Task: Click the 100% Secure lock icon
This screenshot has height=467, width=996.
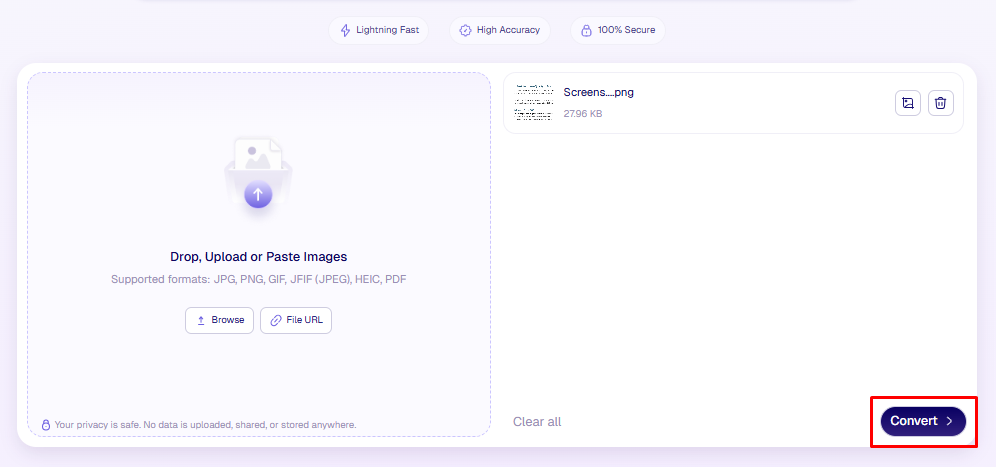Action: coord(586,30)
